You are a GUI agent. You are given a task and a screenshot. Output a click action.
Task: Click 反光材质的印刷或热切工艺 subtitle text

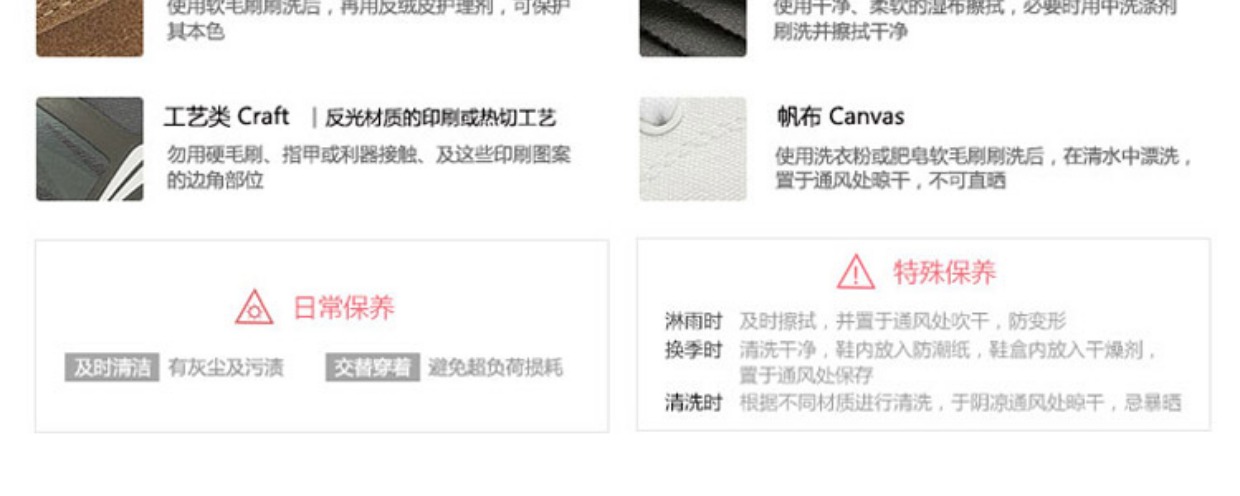click(x=440, y=118)
